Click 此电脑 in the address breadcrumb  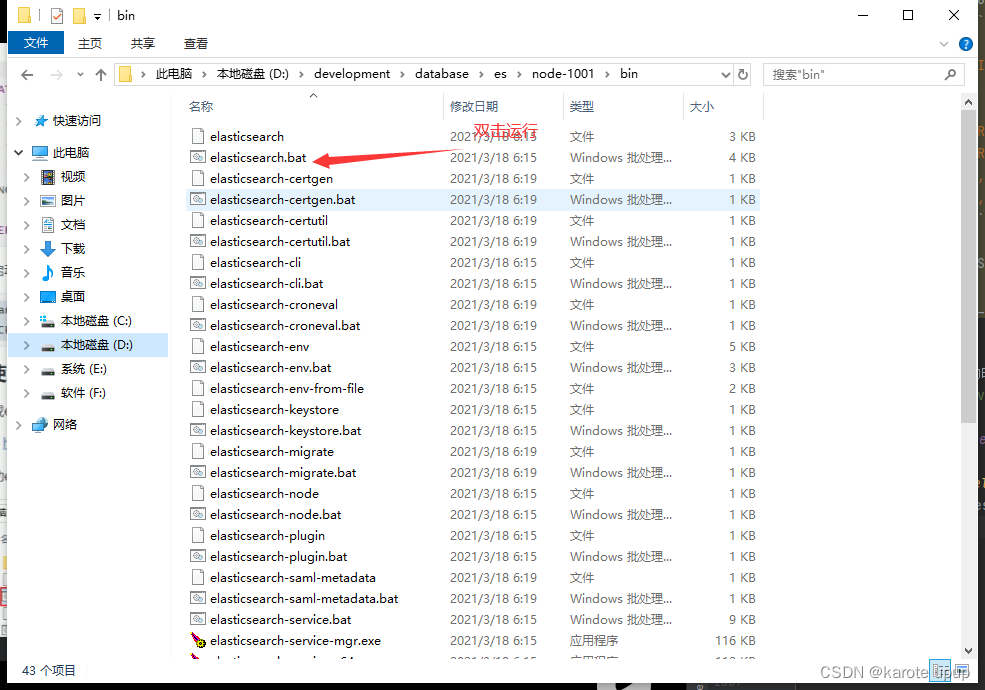coord(173,74)
